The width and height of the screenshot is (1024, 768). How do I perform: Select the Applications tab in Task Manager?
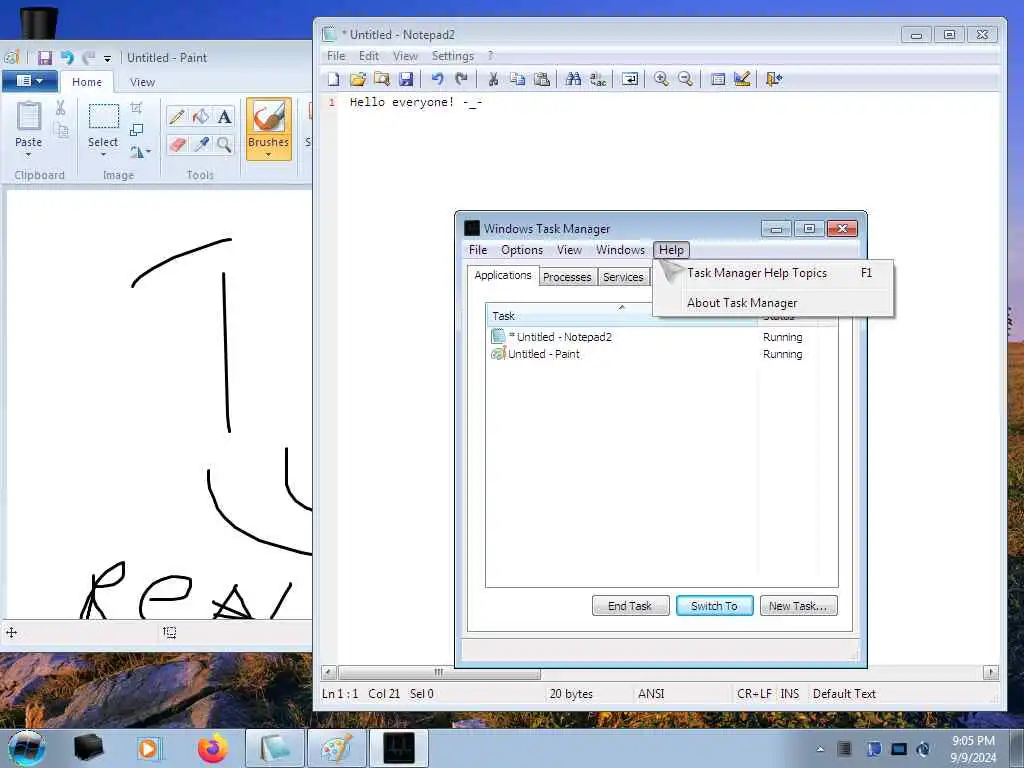point(503,275)
